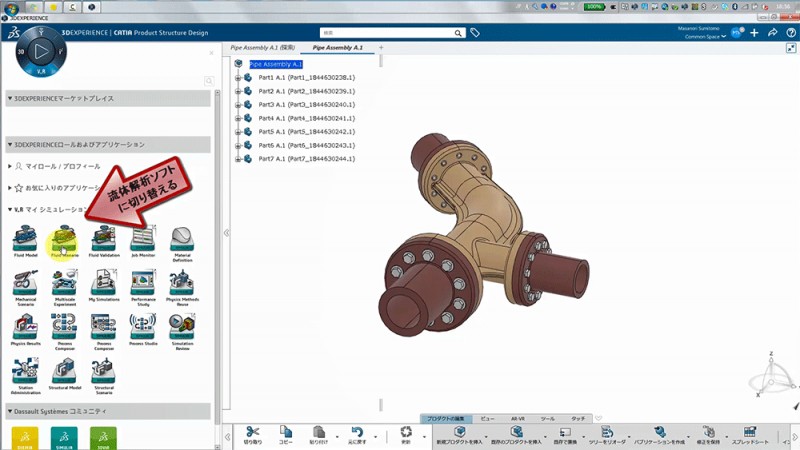Viewport: 800px width, 450px height.
Task: Launch the Fluid Scenario app
Action: 64,239
